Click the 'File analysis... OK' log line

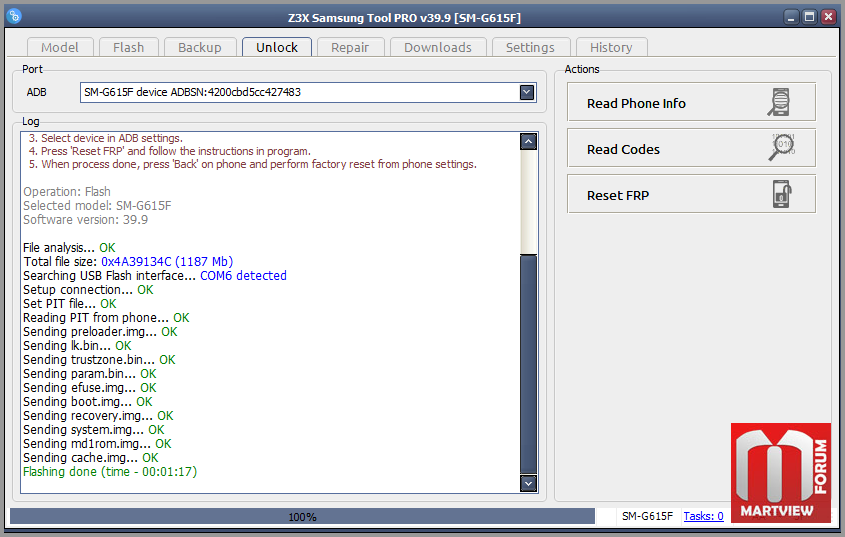[69, 247]
